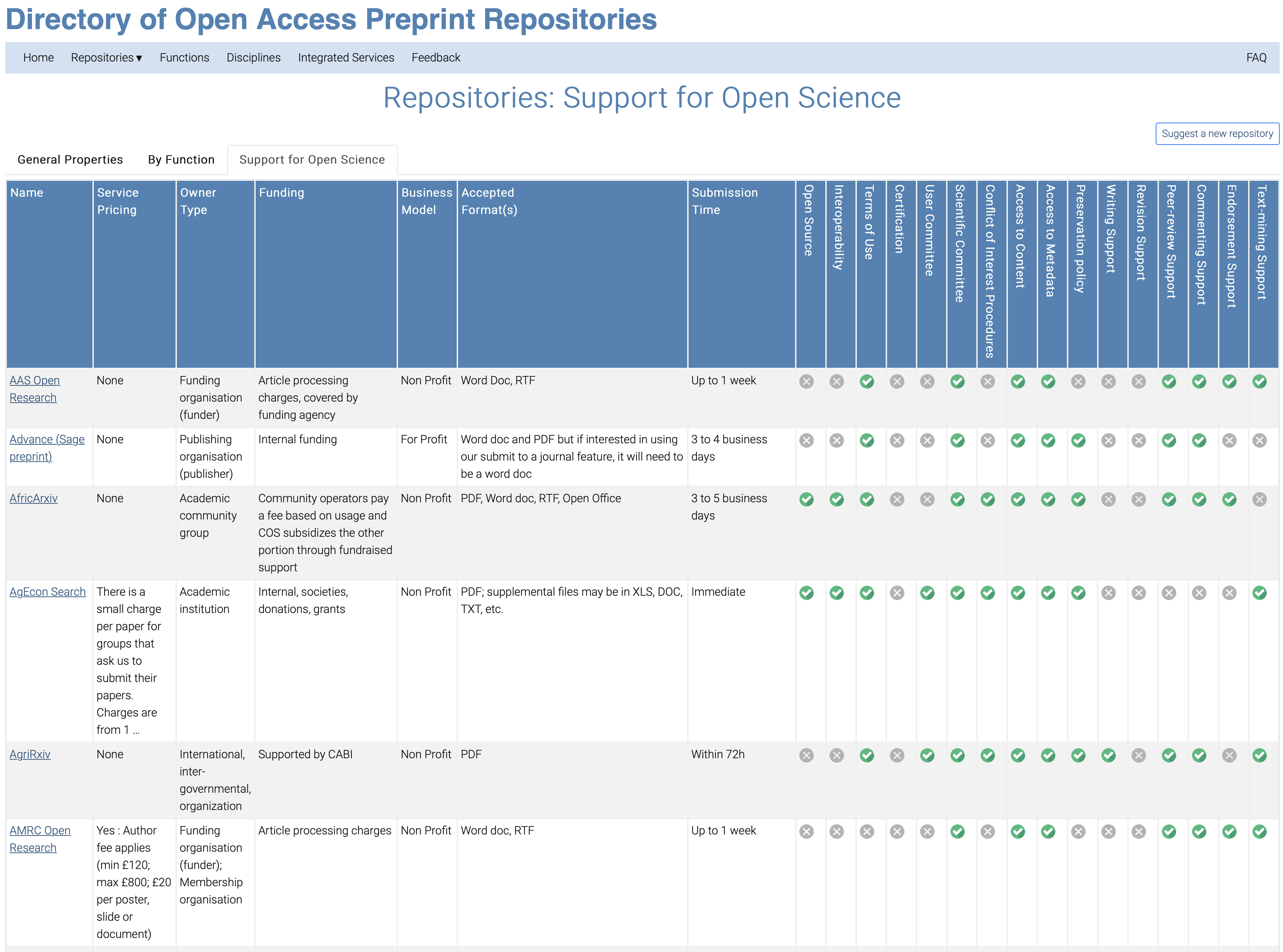Screen dimensions: 1283x952
Task: Click AgEcon Search Peer-review Support cross icon
Action: pyautogui.click(x=1168, y=592)
